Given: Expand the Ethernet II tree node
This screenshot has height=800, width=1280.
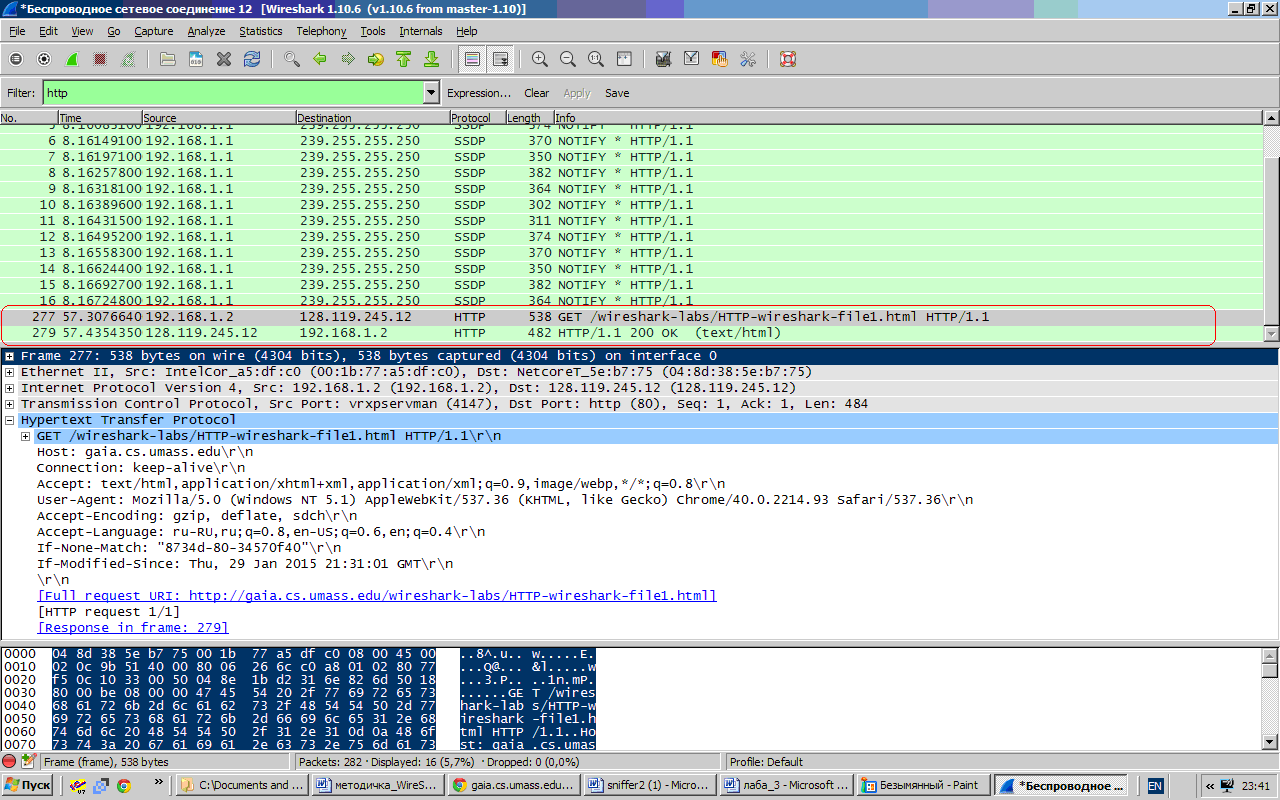Looking at the screenshot, I should tap(9, 372).
